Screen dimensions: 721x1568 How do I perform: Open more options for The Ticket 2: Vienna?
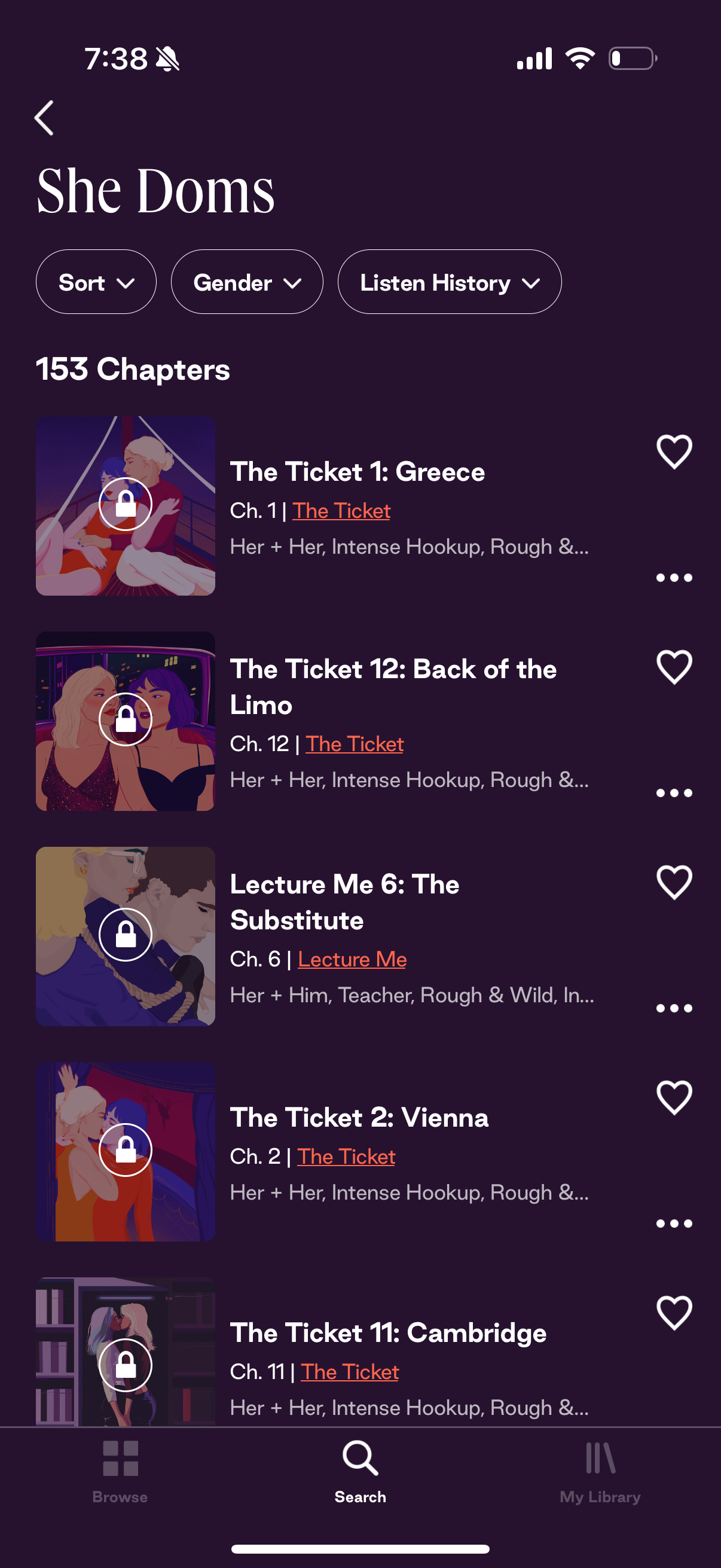pos(674,1224)
